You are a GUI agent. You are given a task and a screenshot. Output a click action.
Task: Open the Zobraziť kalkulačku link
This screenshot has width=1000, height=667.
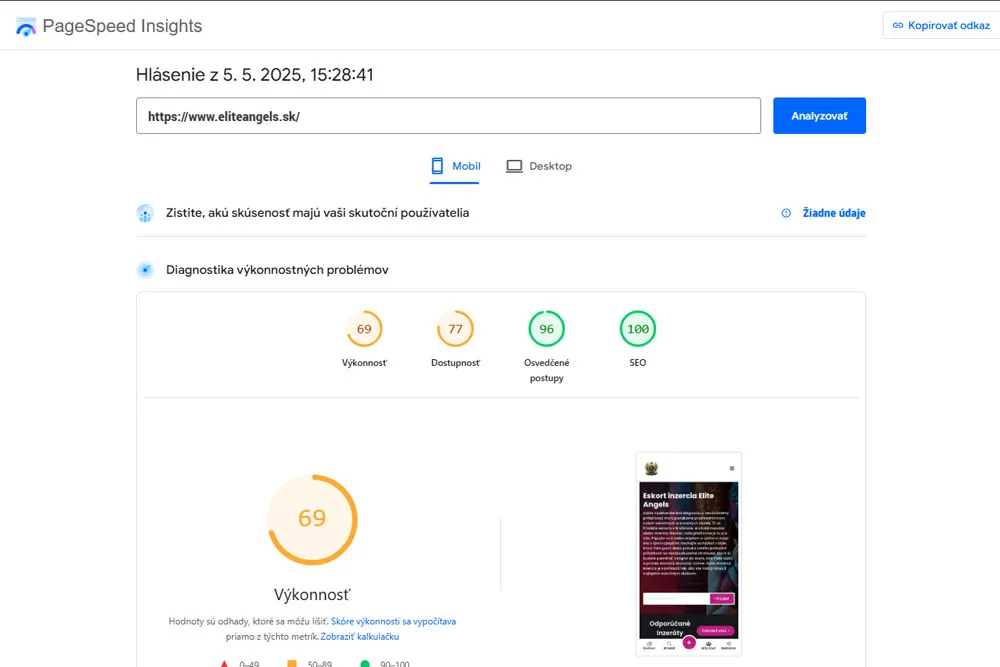click(360, 636)
